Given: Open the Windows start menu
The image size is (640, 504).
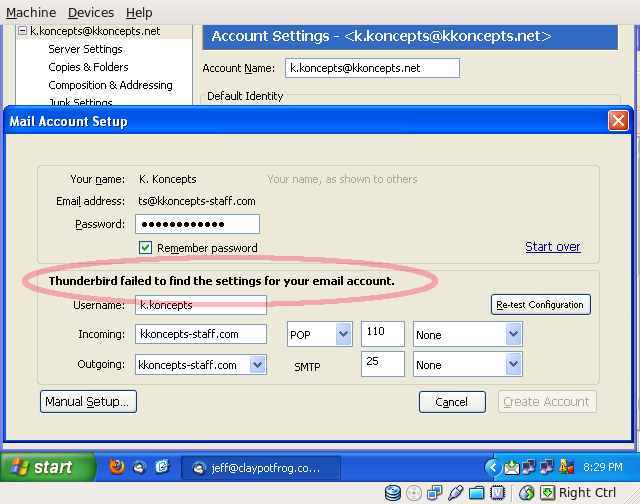Looking at the screenshot, I should (47, 467).
